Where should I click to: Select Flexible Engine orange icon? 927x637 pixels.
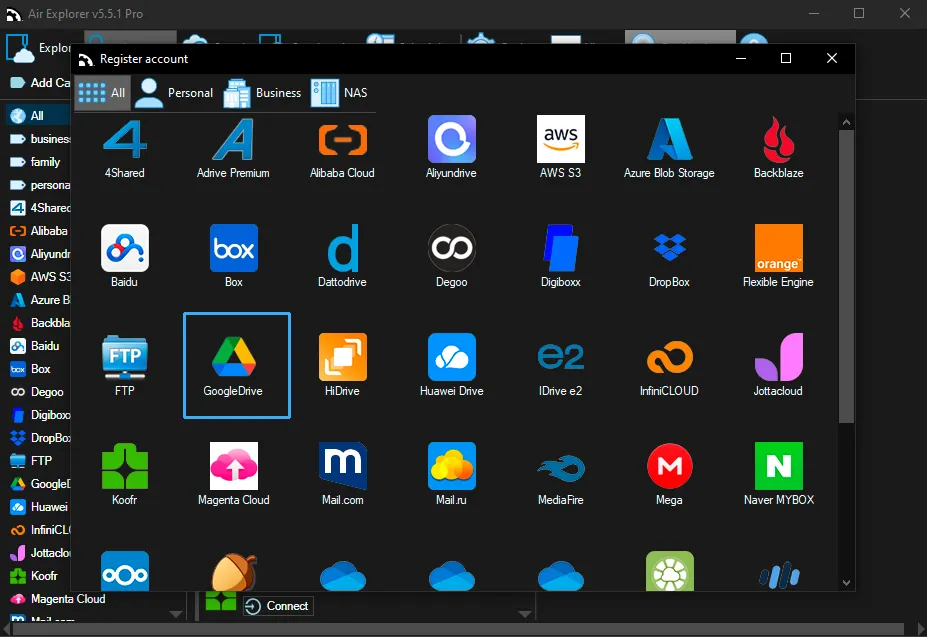(x=779, y=248)
